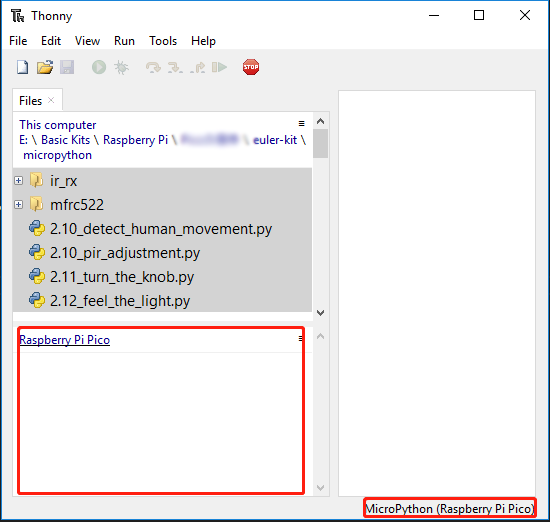Select the mfrc522 folder row

162,204
